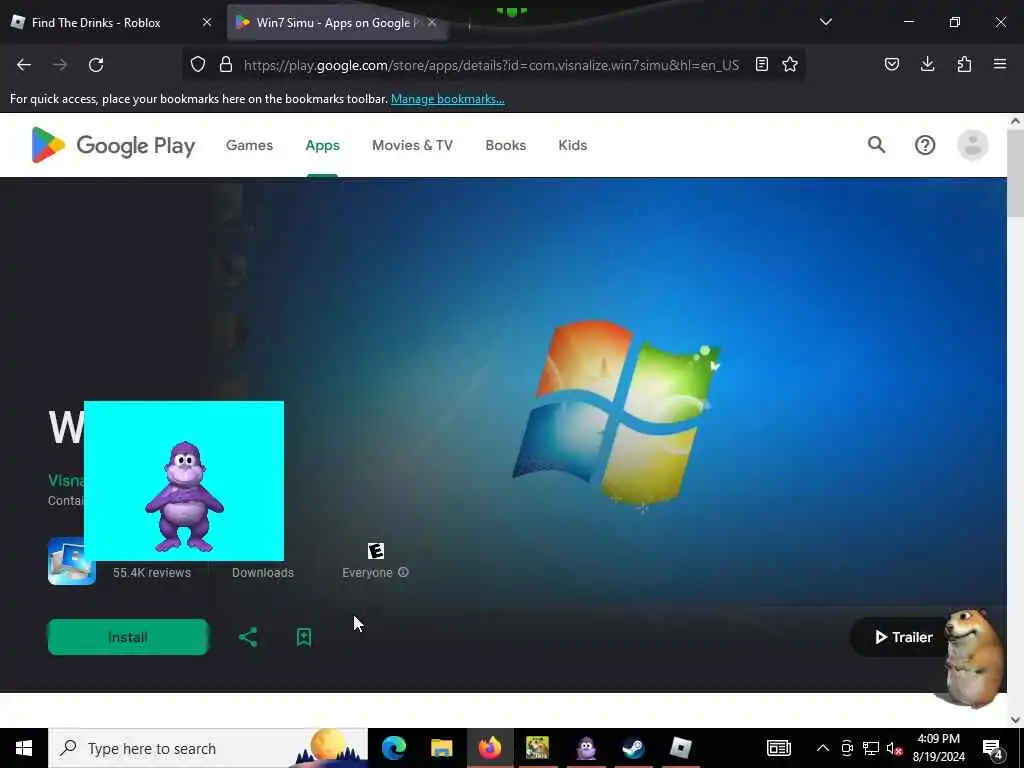The height and width of the screenshot is (768, 1024).
Task: Click the purple gorilla taskbar icon
Action: click(x=586, y=748)
